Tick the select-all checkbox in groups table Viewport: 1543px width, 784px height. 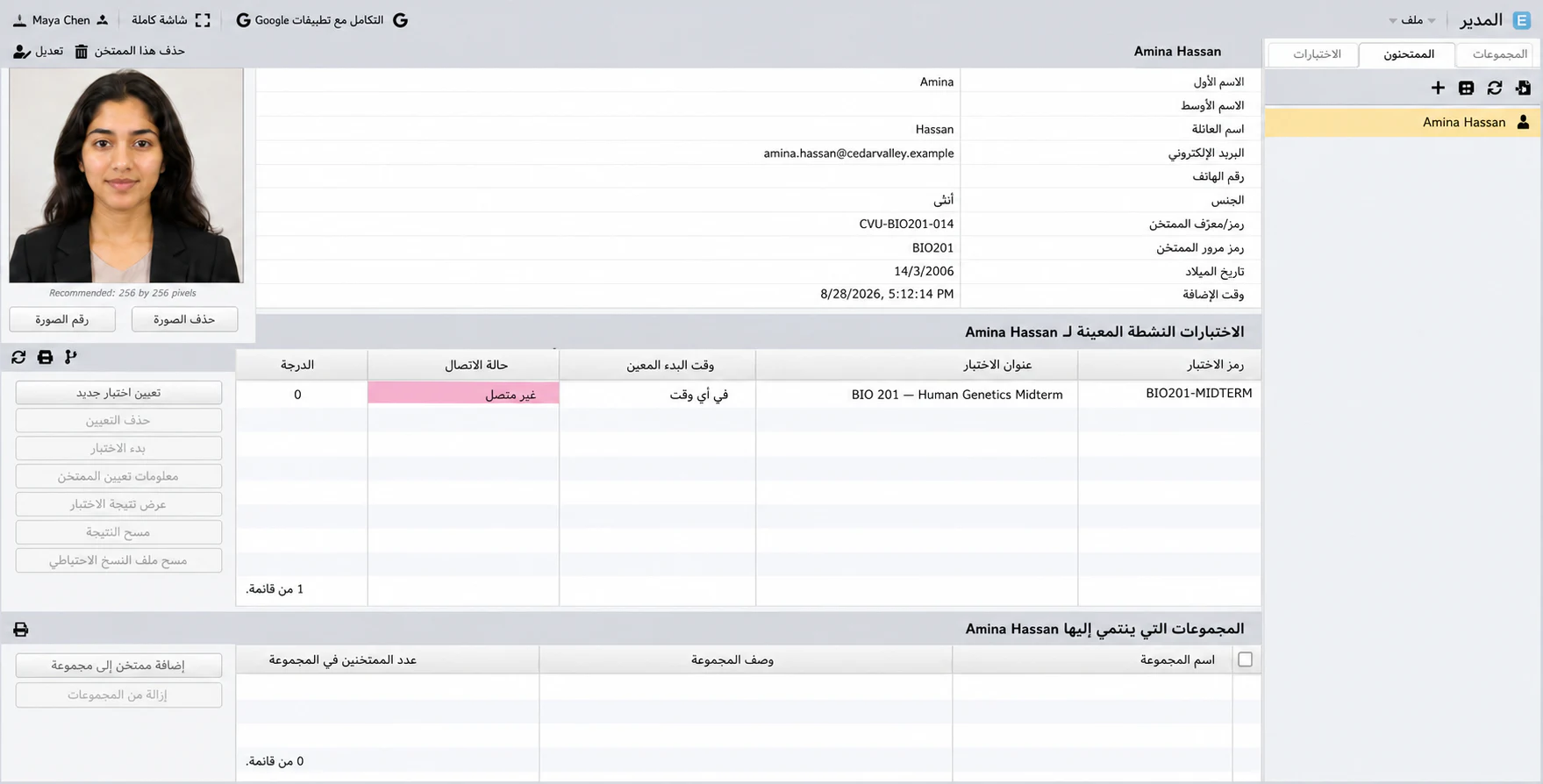[x=1245, y=659]
